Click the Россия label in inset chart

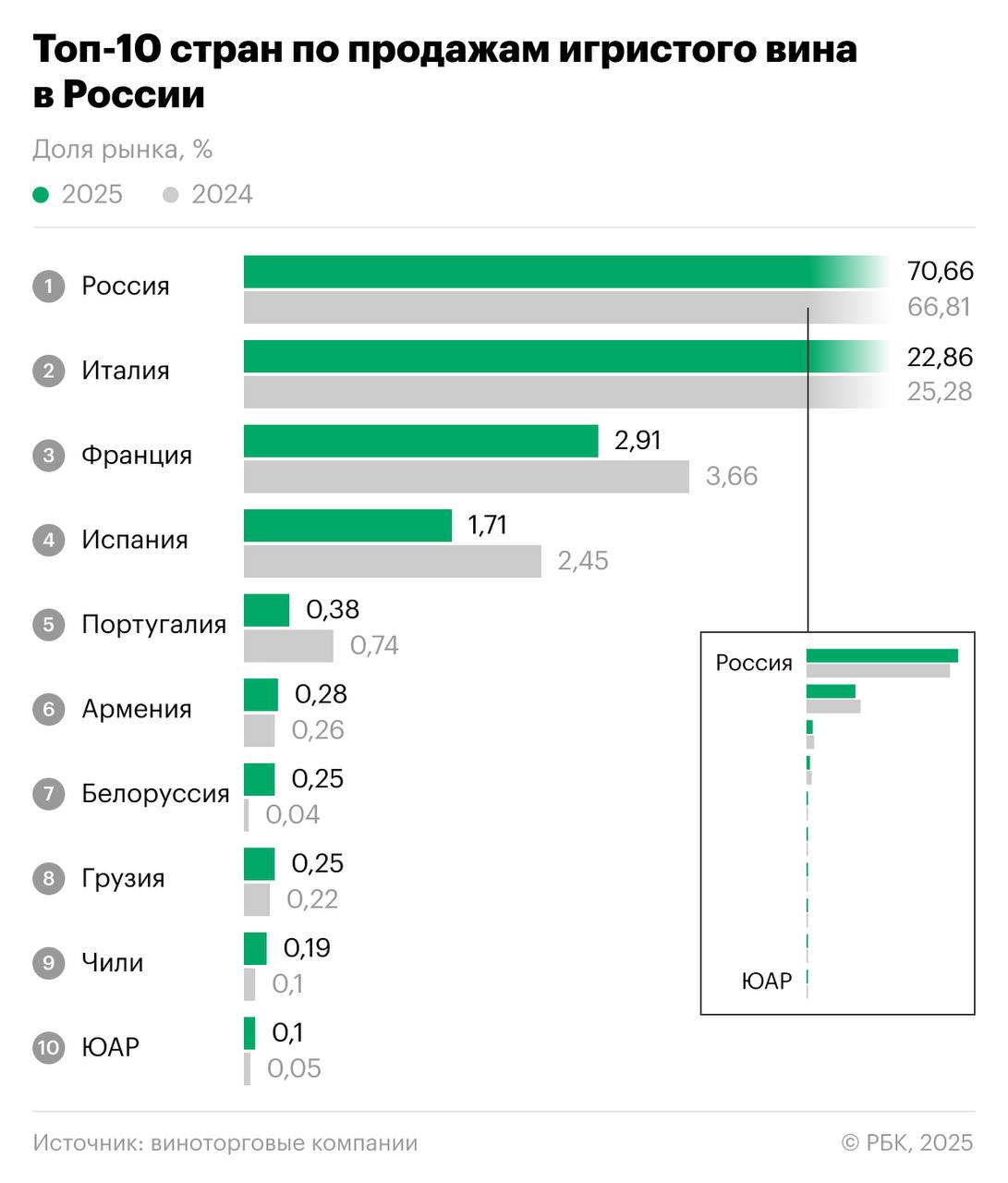tap(754, 663)
